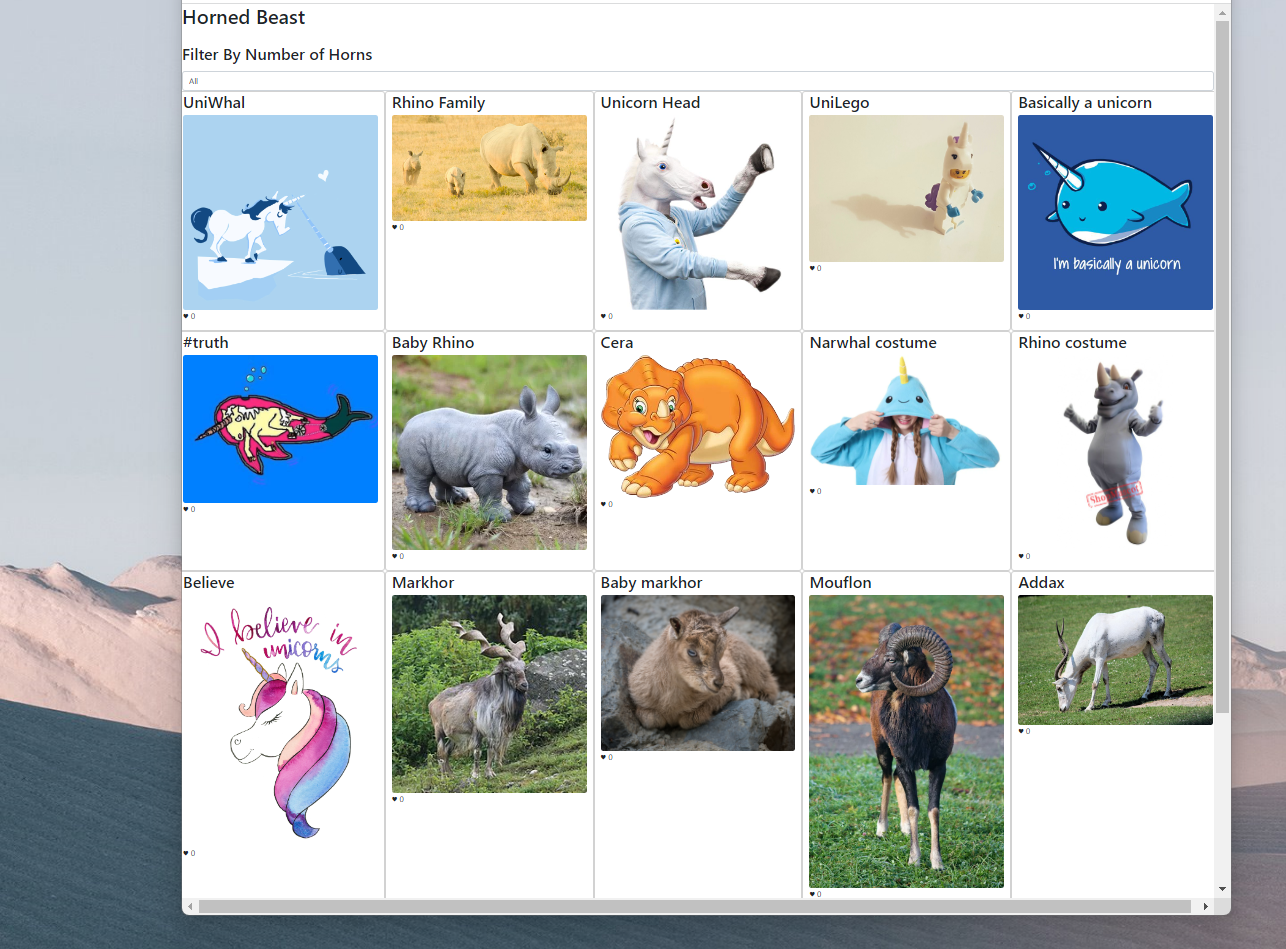Click the Unicorn Head title
Screen dimensions: 1286x949
(x=650, y=103)
